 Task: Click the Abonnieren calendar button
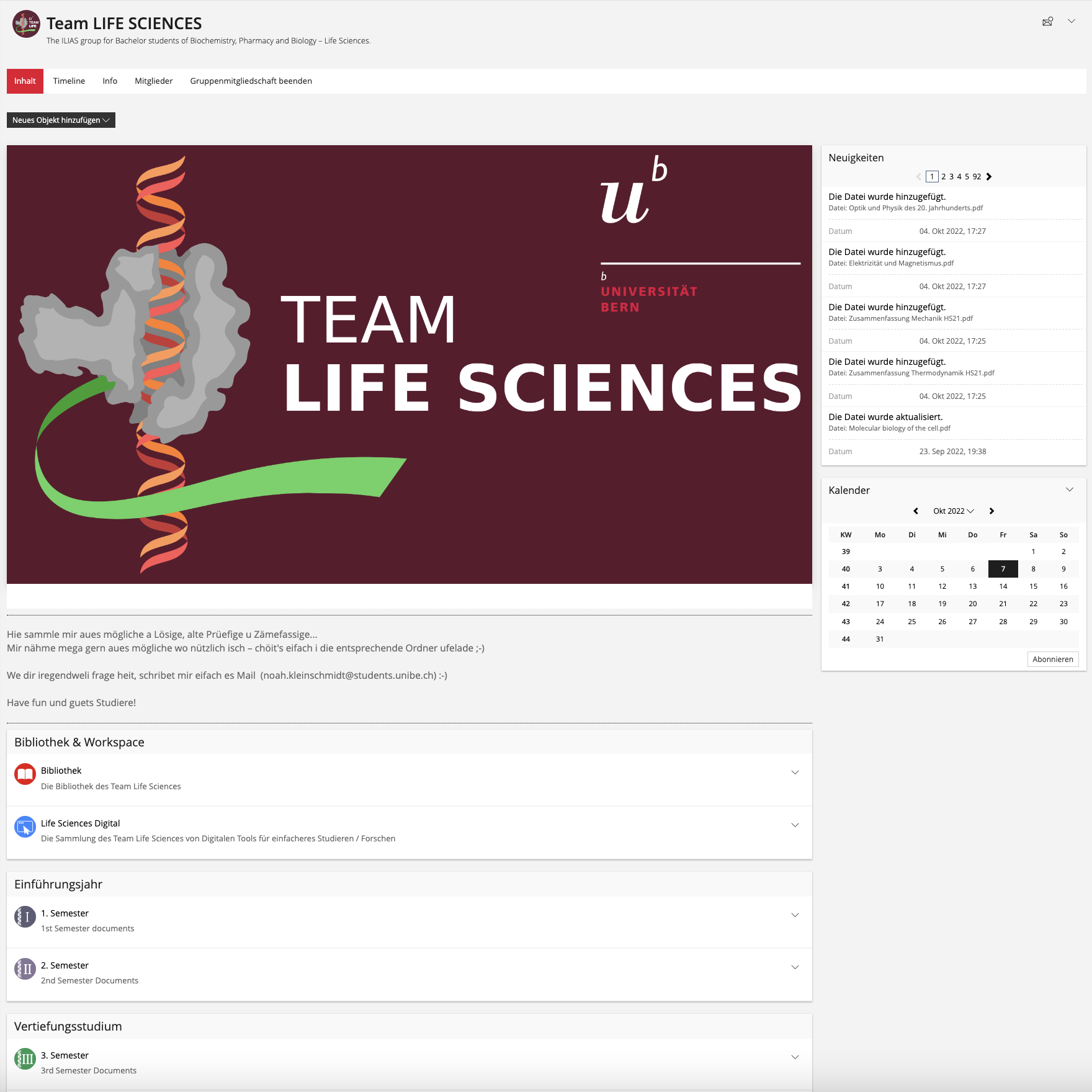point(1052,660)
